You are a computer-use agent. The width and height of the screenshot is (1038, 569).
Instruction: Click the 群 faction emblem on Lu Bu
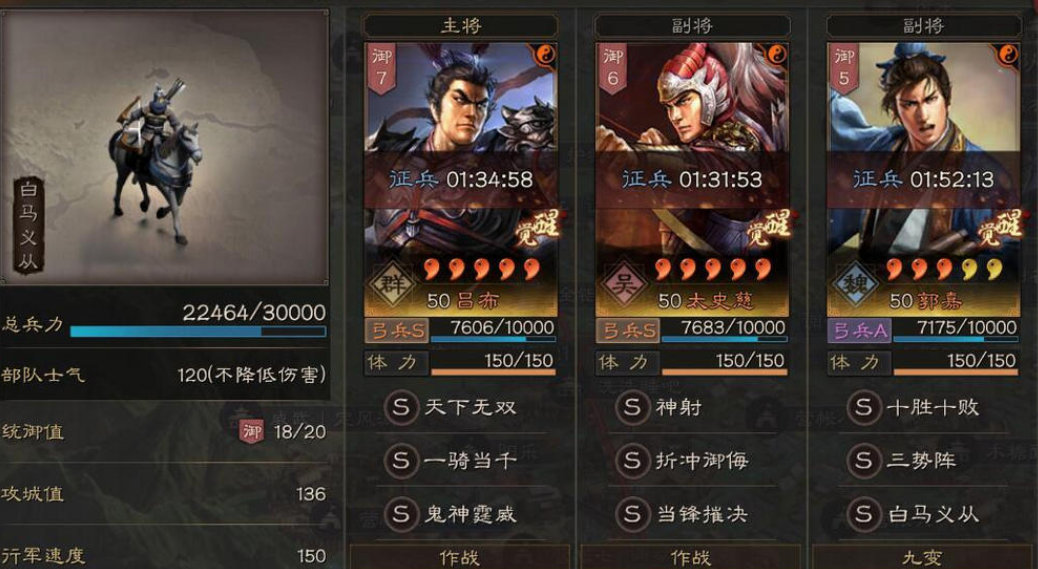tap(392, 286)
